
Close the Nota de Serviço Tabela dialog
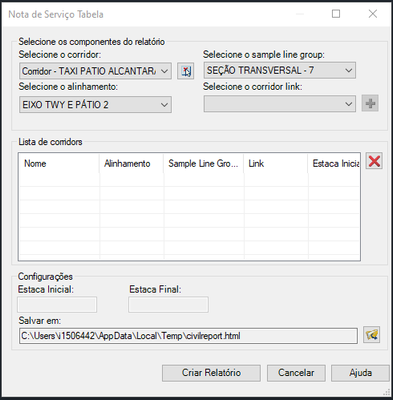coord(373,14)
